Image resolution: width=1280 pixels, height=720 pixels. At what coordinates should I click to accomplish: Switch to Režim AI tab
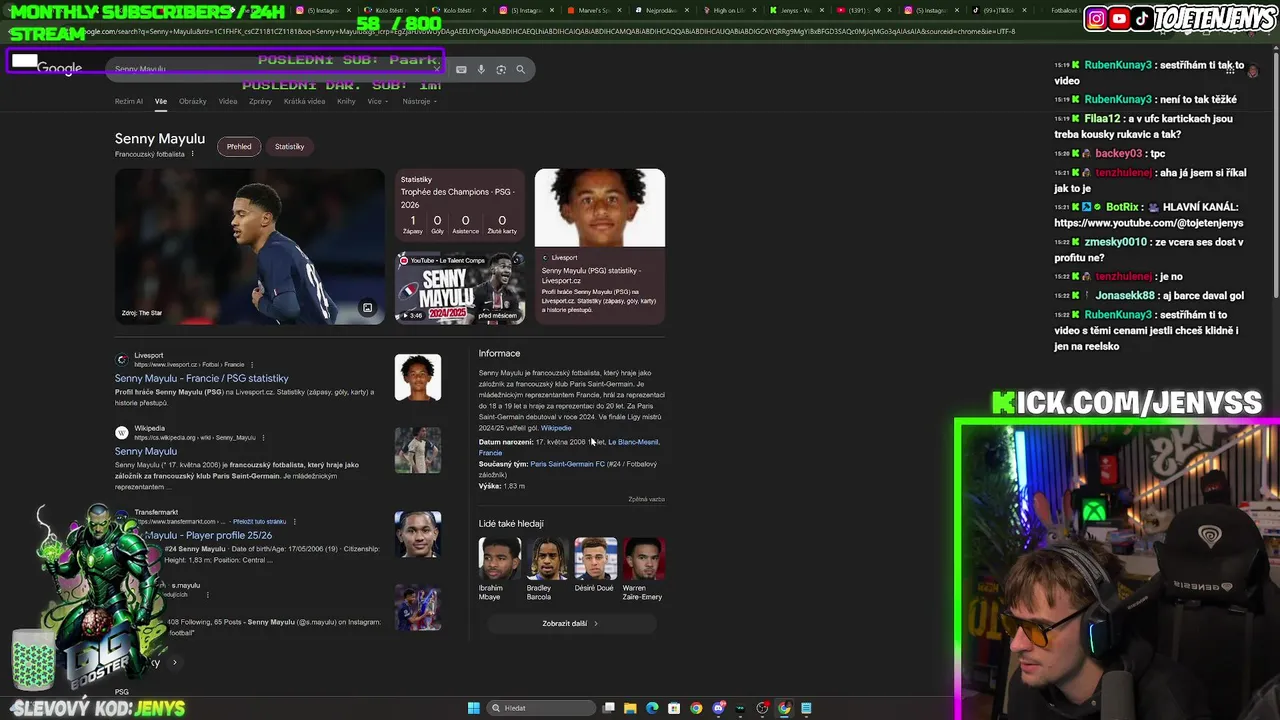pos(129,101)
